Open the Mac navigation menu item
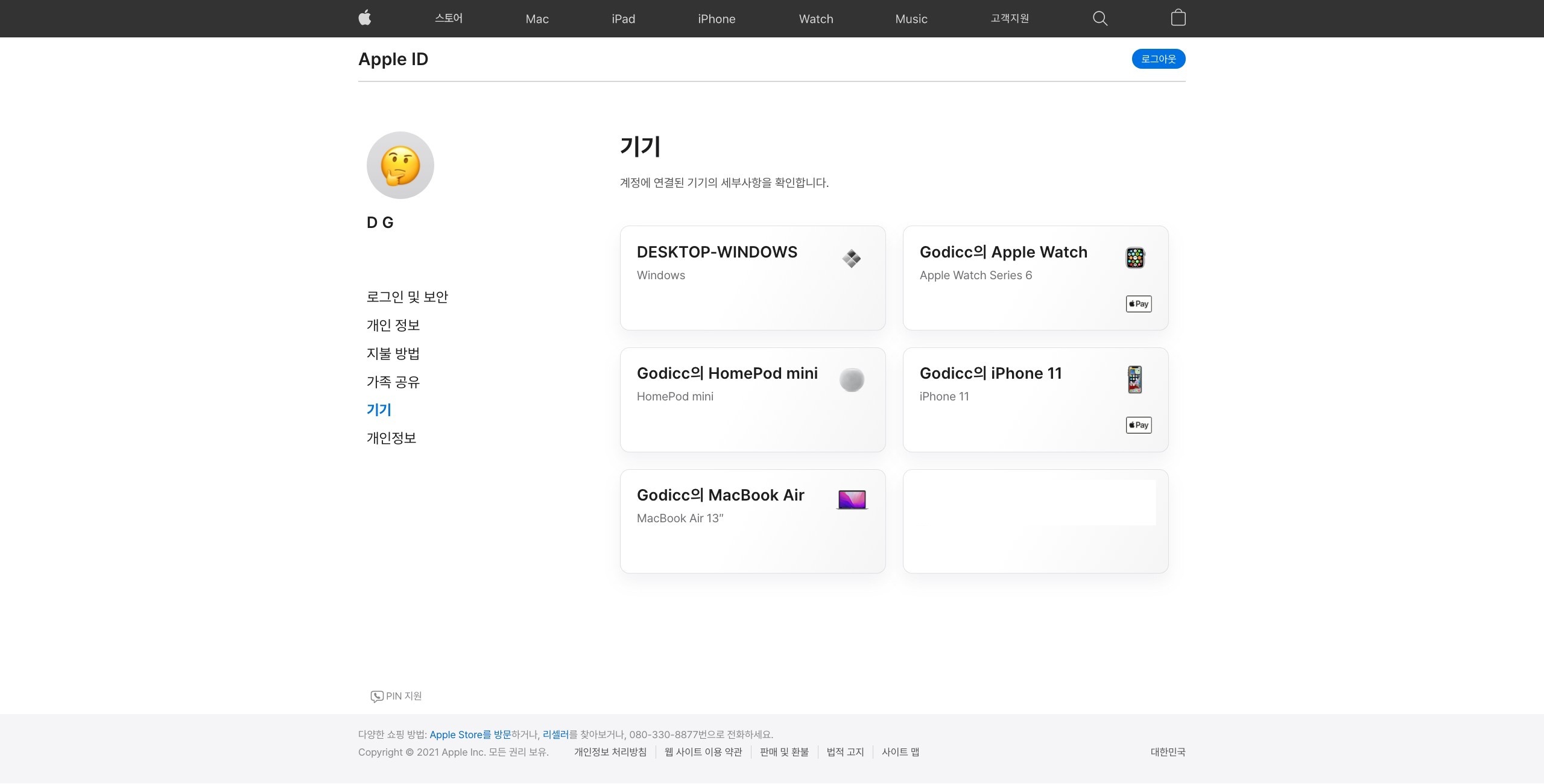The width and height of the screenshot is (1544, 784). pos(537,19)
